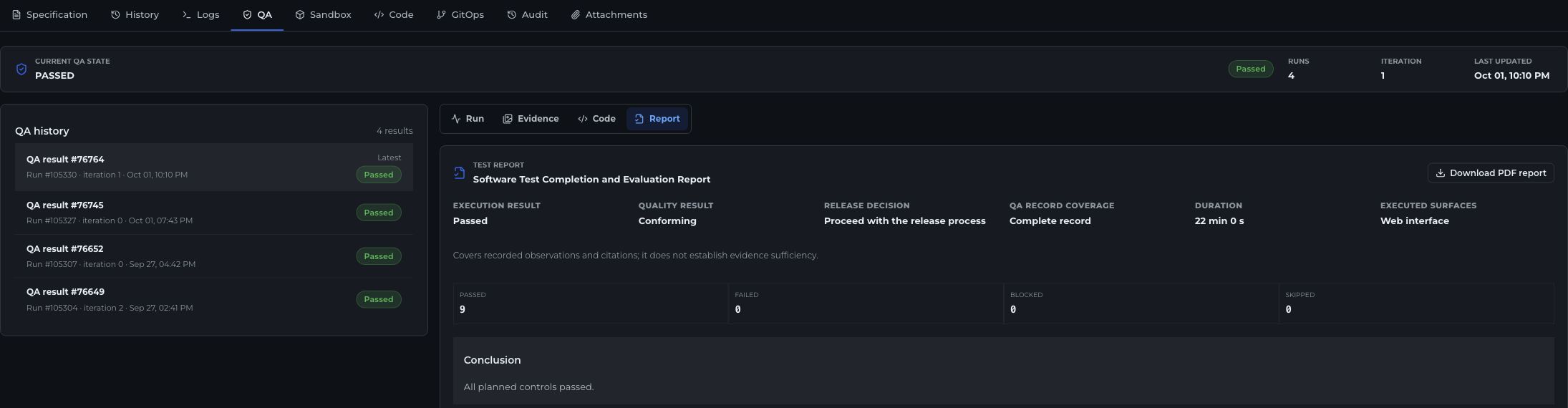
Task: Click the Audit clock icon
Action: coord(511,14)
